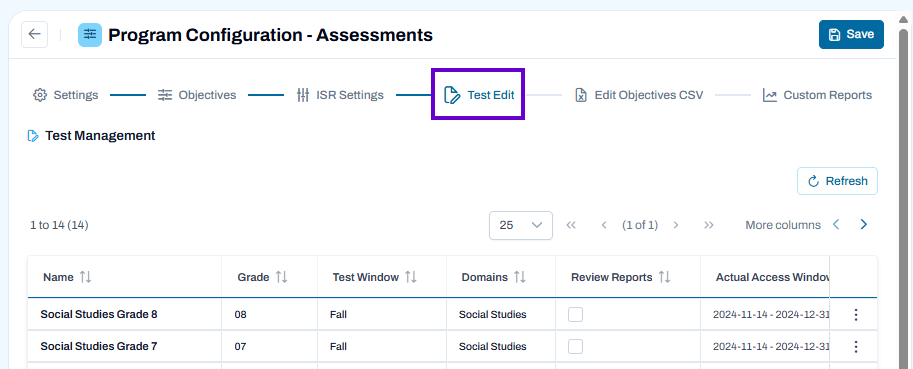Open the Custom Reports step

(x=818, y=95)
